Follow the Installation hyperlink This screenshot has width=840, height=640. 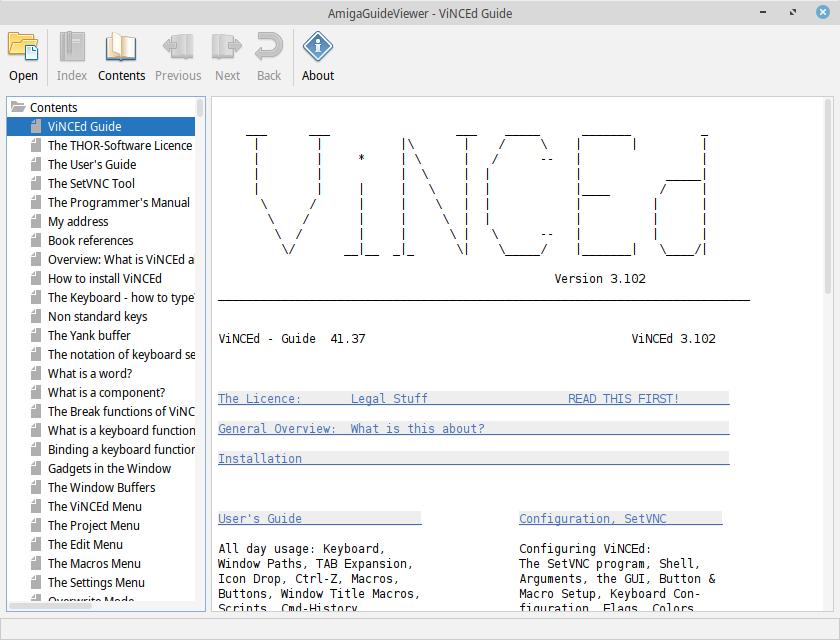tap(260, 459)
